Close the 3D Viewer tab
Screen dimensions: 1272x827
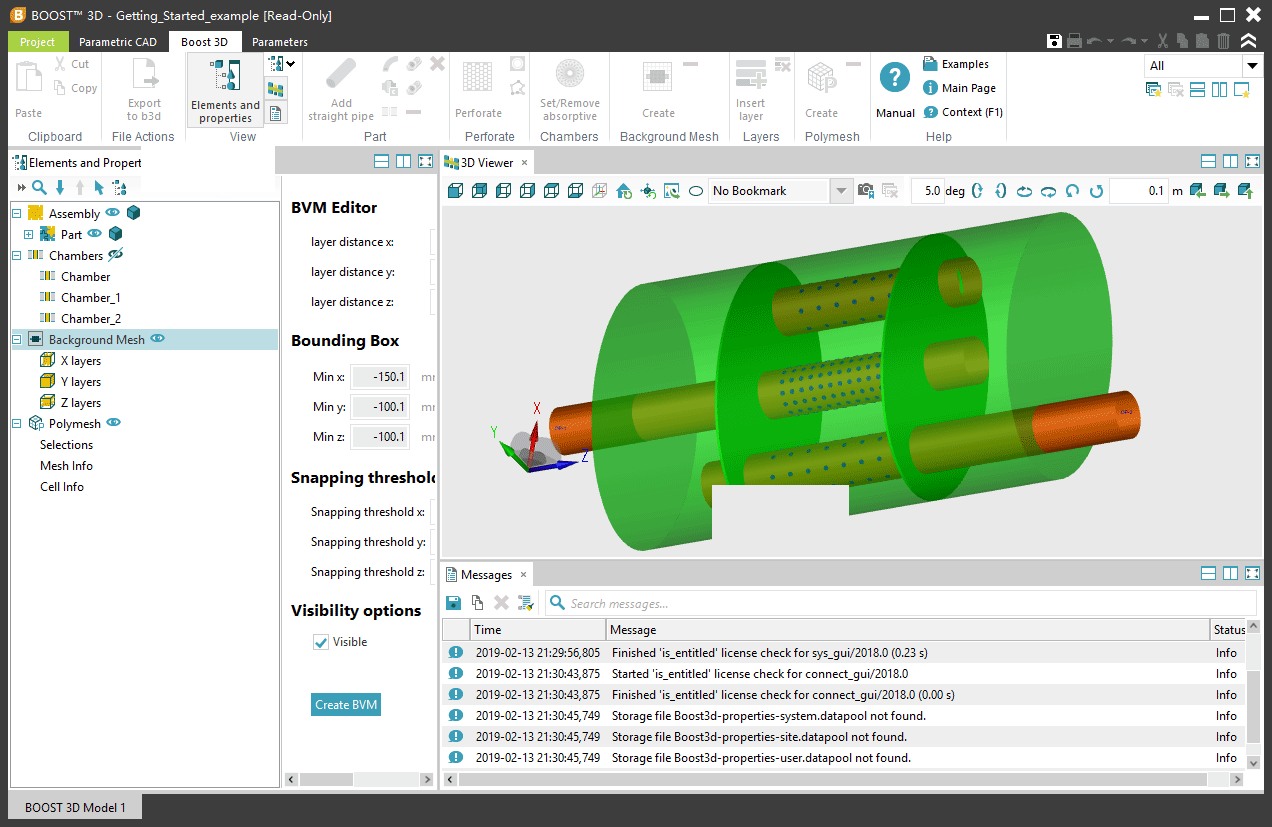(523, 162)
